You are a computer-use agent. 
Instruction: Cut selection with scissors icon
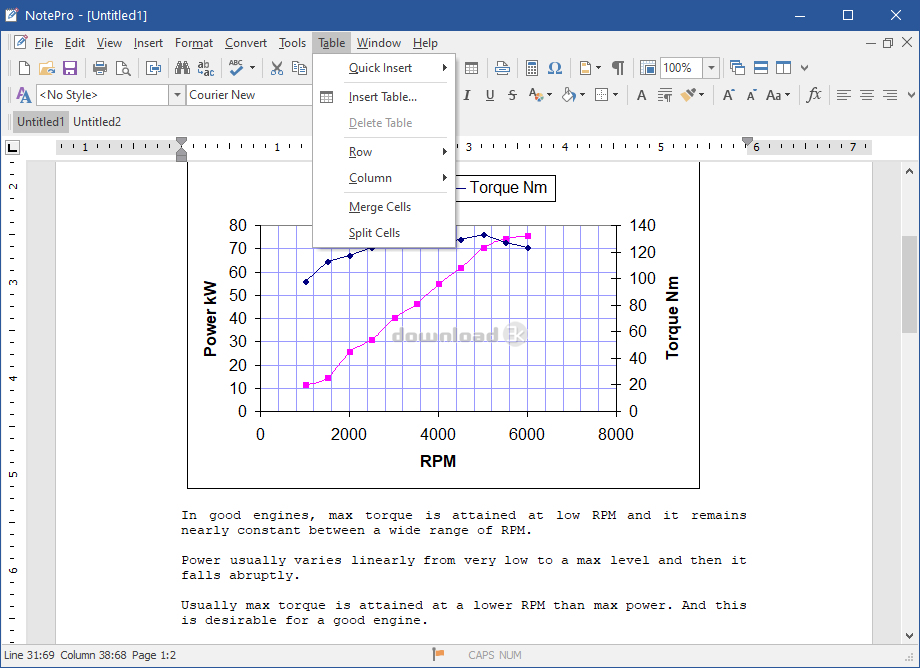tap(276, 68)
